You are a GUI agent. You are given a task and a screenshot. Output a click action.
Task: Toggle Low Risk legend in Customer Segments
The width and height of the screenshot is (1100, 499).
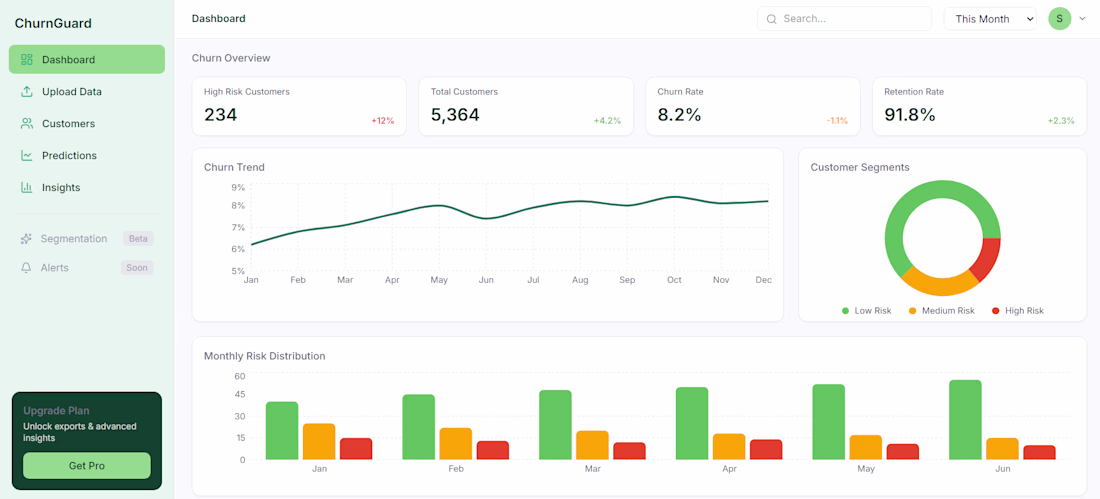(x=866, y=310)
